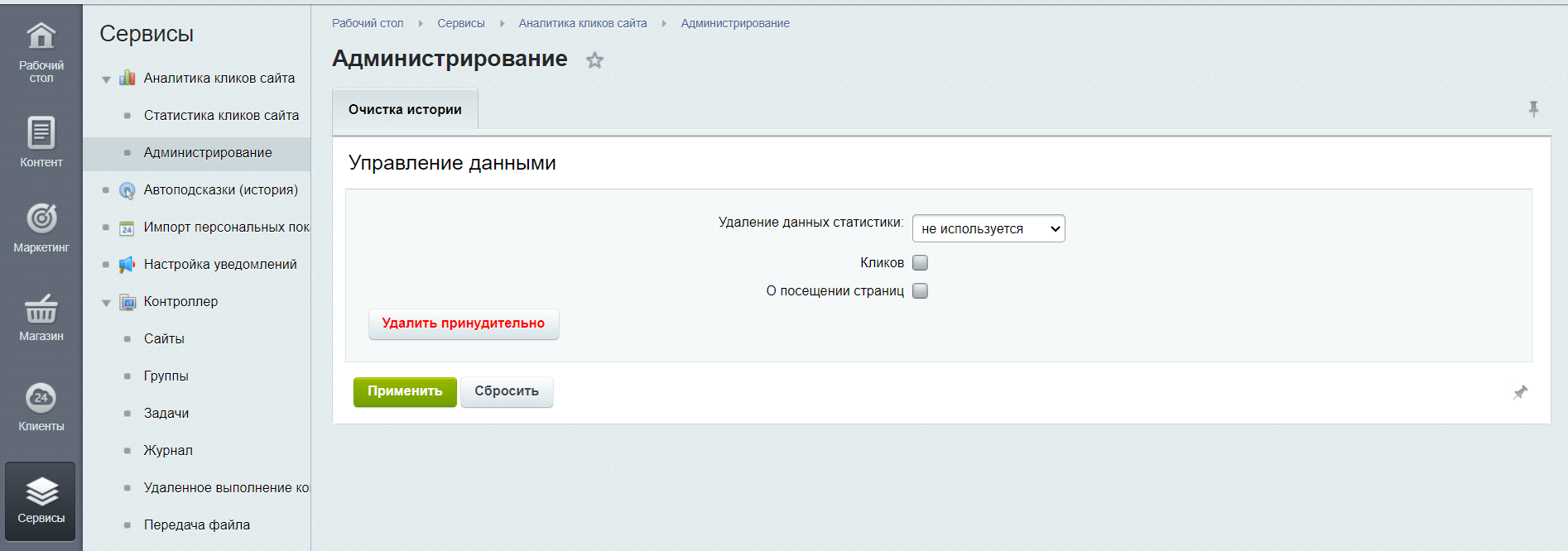
Task: Open the Рабочий стол sidebar section
Action: click(x=41, y=51)
